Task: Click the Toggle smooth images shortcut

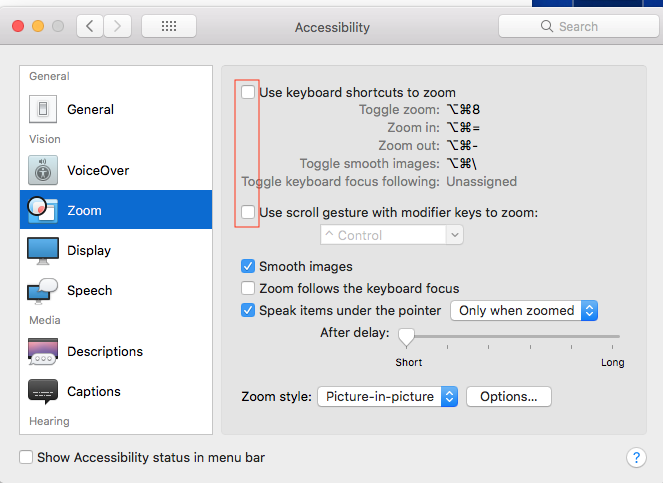Action: 462,163
